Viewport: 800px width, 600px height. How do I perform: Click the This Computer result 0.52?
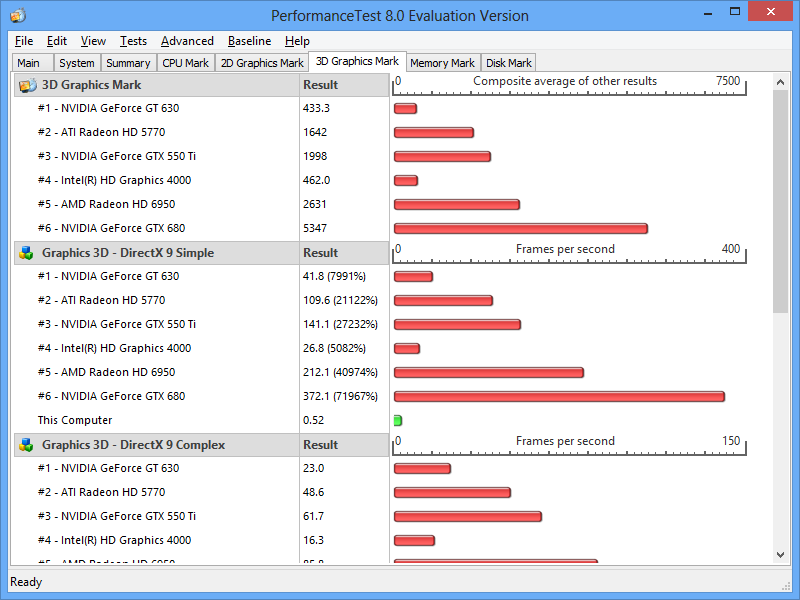tap(313, 420)
